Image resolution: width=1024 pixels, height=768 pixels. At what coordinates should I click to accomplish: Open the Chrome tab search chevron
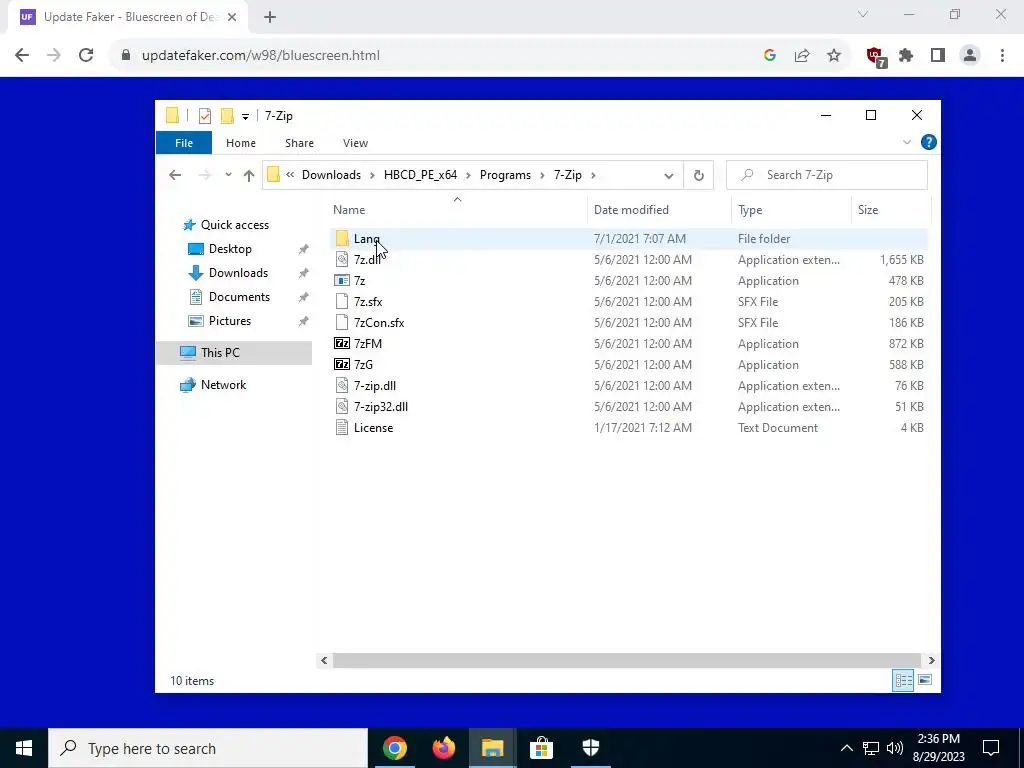click(x=863, y=14)
